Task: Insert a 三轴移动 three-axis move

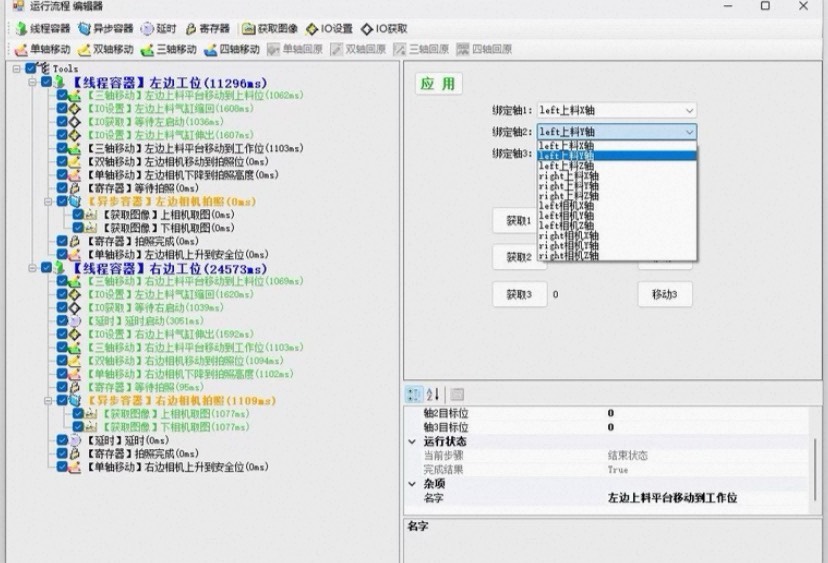Action: (169, 49)
